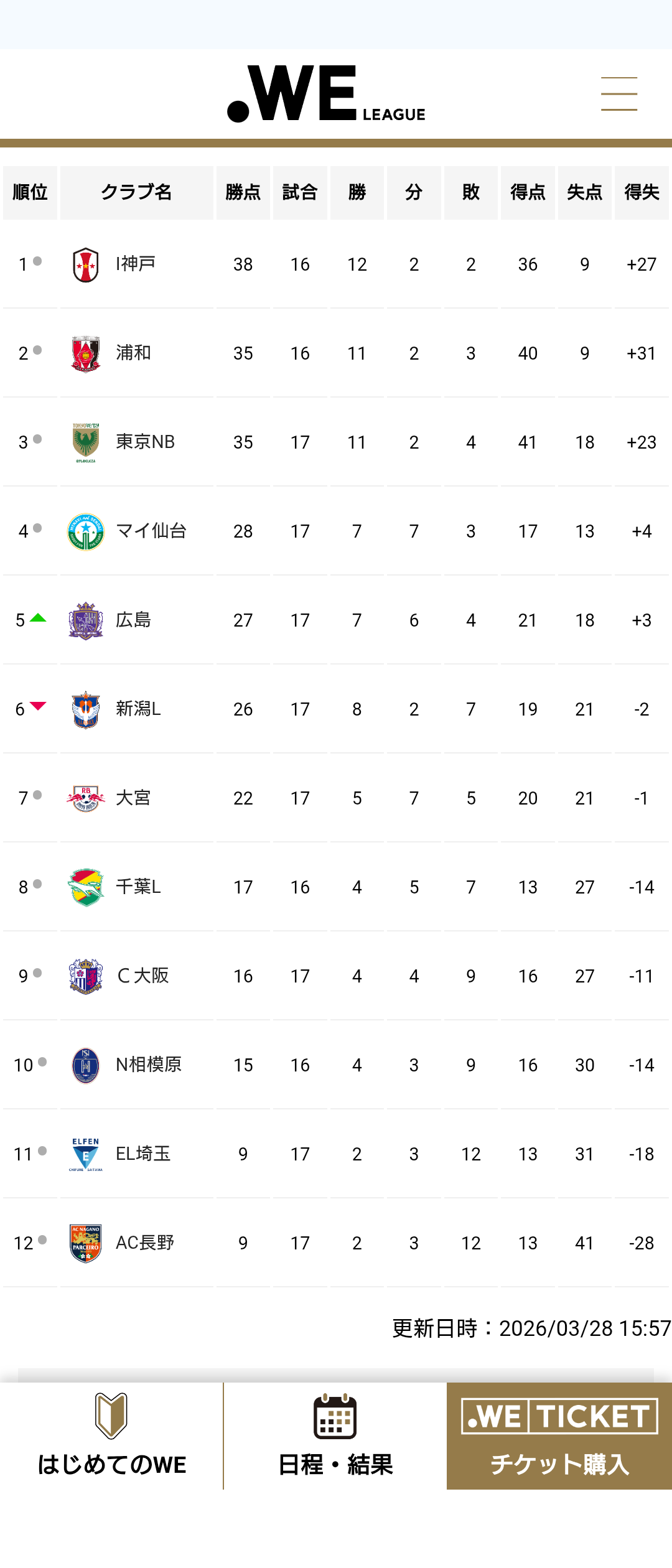Click the 得失 column header
The image size is (672, 1568).
(642, 192)
